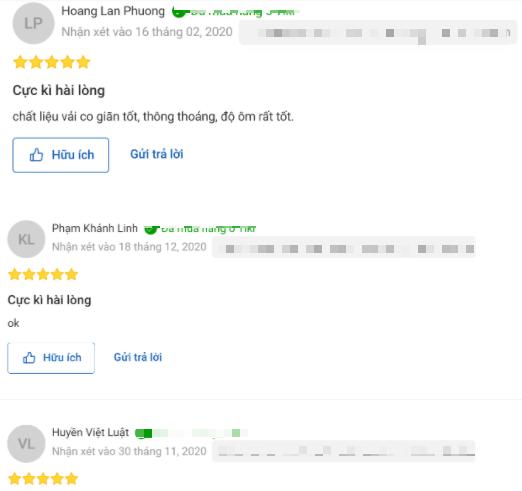The width and height of the screenshot is (522, 491).
Task: Click green purchased badge next to Hoang Lan Phuong
Action: pos(235,12)
